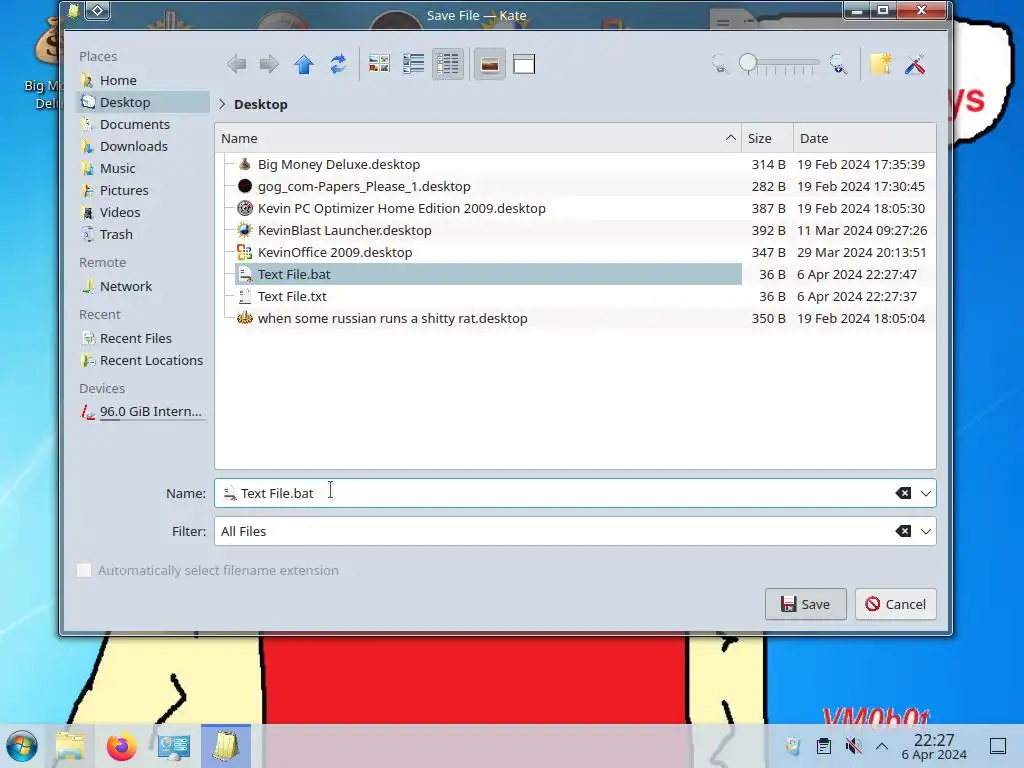Click the muted volume tray icon
The height and width of the screenshot is (768, 1024).
click(x=853, y=746)
